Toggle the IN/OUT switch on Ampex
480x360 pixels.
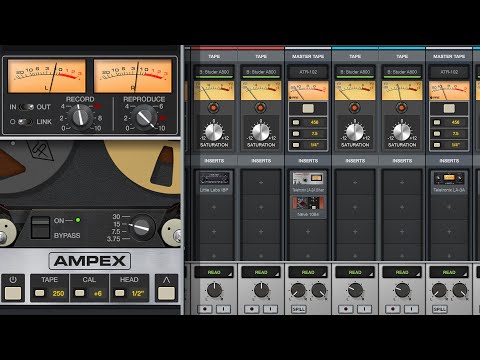pyautogui.click(x=26, y=107)
